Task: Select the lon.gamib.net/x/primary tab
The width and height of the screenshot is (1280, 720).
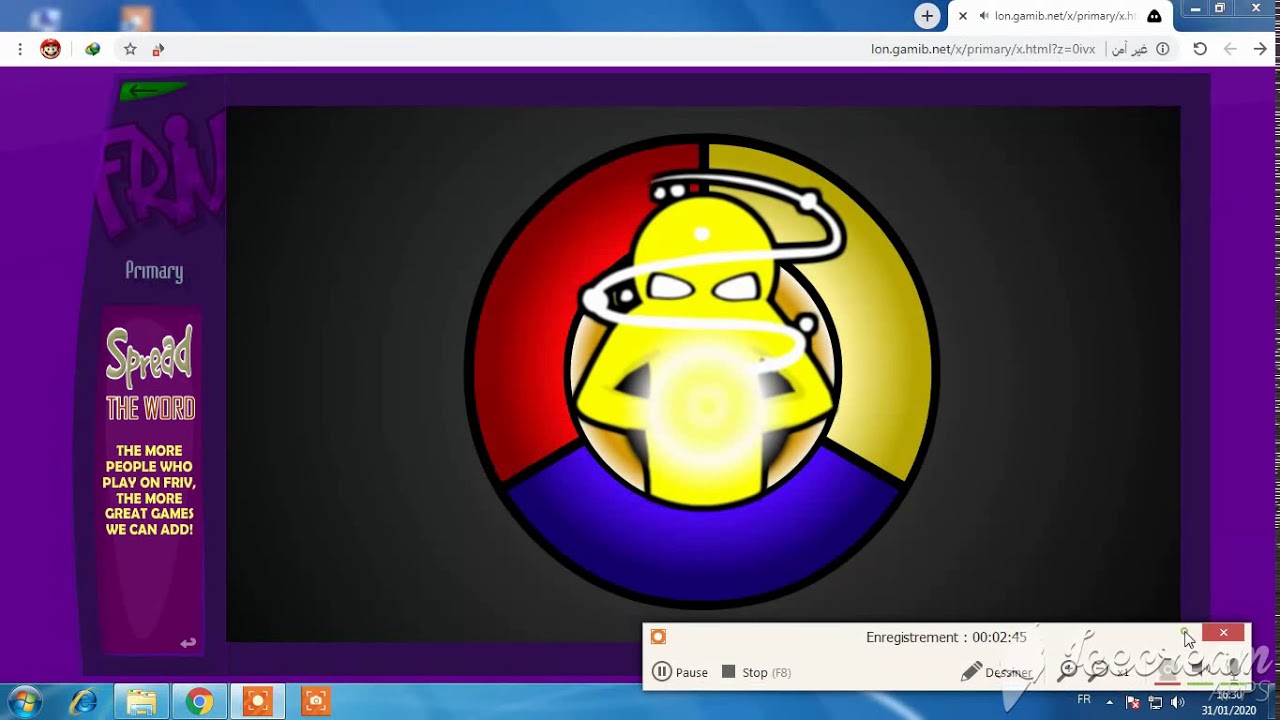Action: click(x=1063, y=16)
